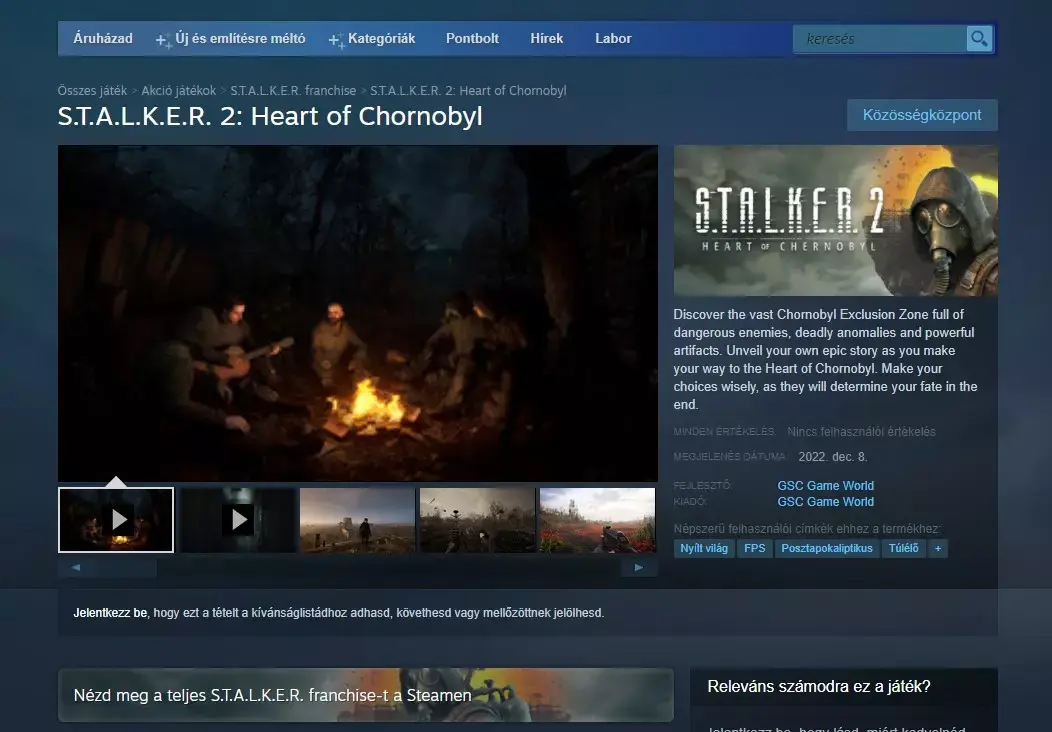This screenshot has width=1052, height=732.
Task: View the red poppy field screenshot thumbnail
Action: [597, 520]
